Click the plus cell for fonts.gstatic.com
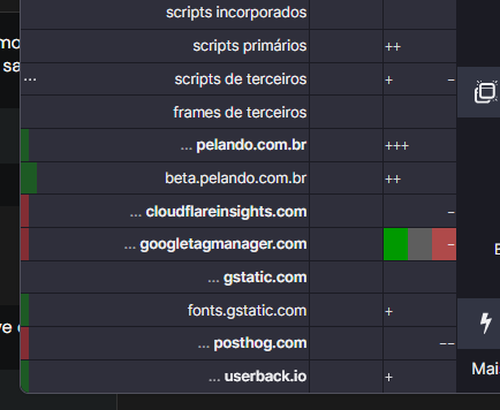This screenshot has width=500, height=410. [x=420, y=311]
